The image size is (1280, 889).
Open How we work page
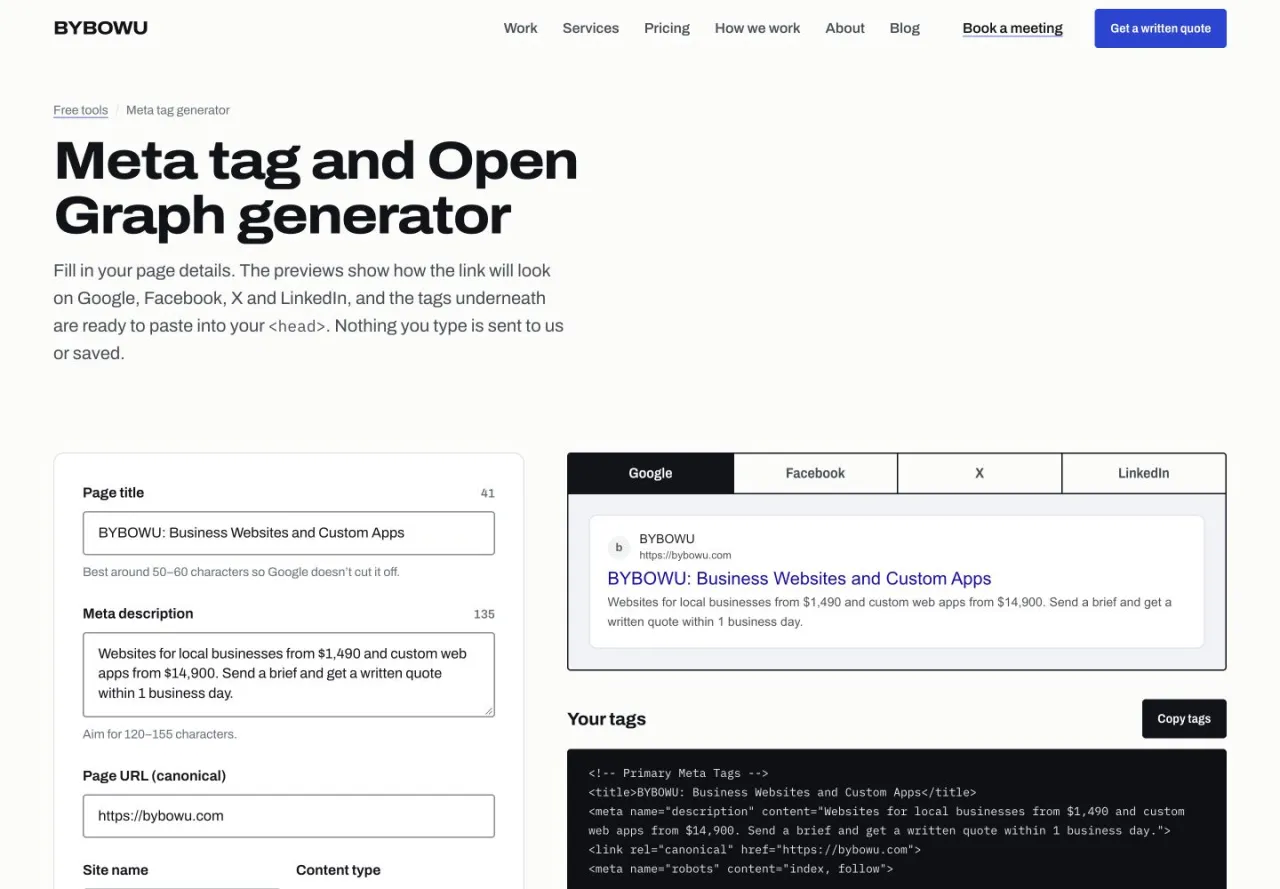click(757, 28)
